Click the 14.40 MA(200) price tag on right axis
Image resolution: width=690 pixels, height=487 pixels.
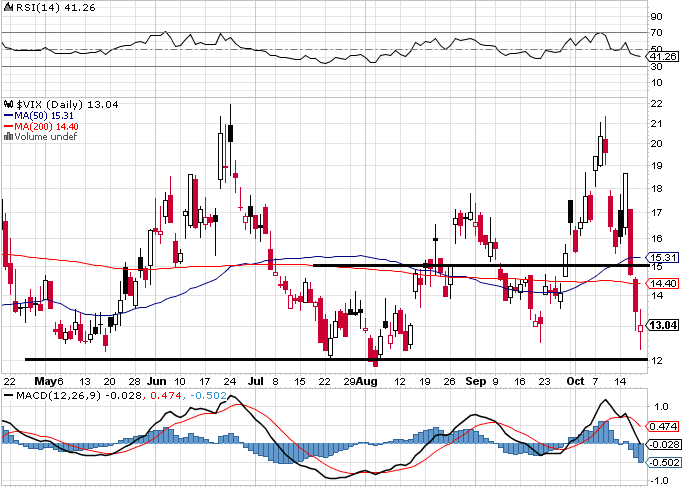662,283
